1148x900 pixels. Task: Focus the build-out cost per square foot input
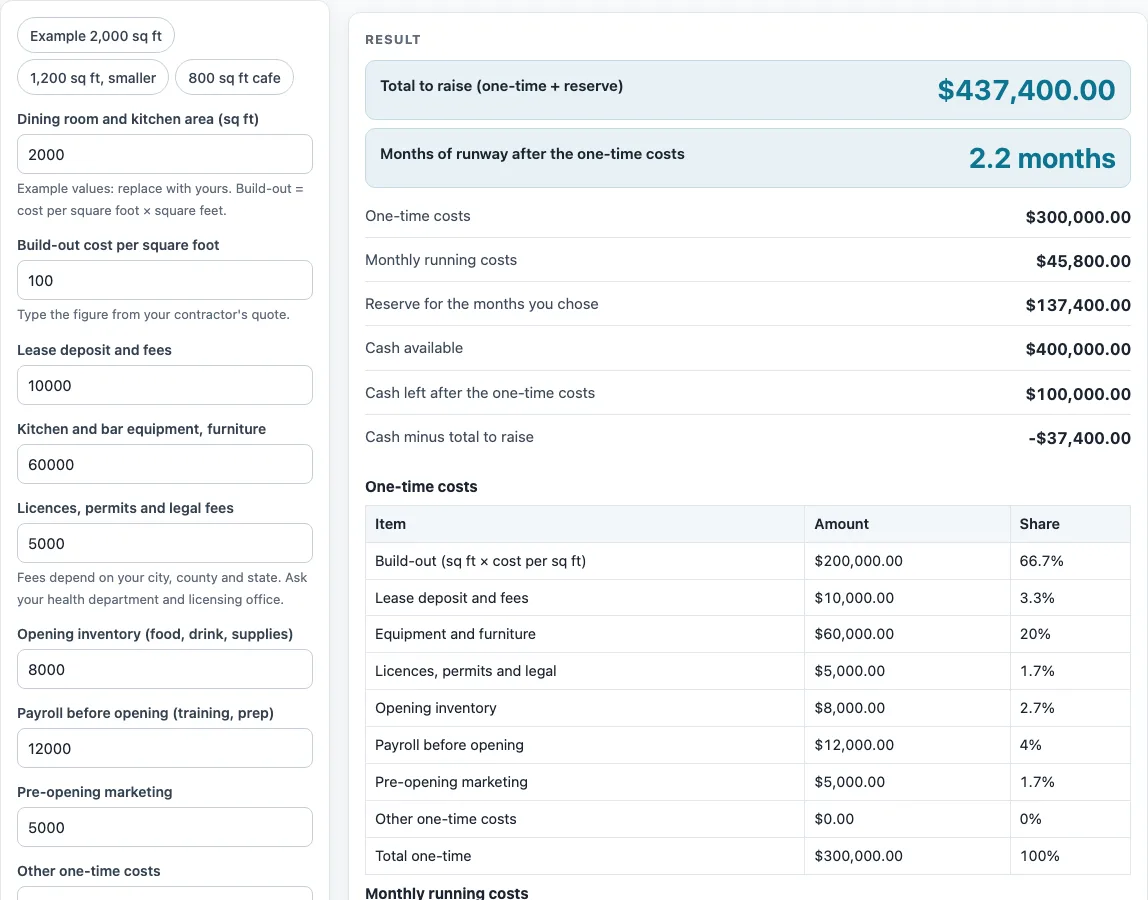click(165, 280)
